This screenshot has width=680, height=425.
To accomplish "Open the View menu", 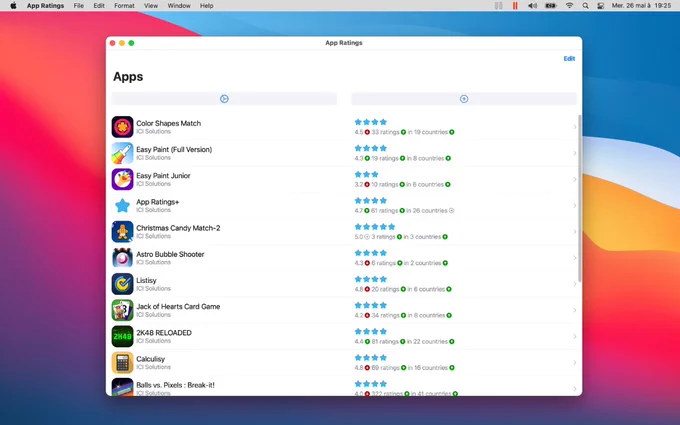I will [151, 6].
